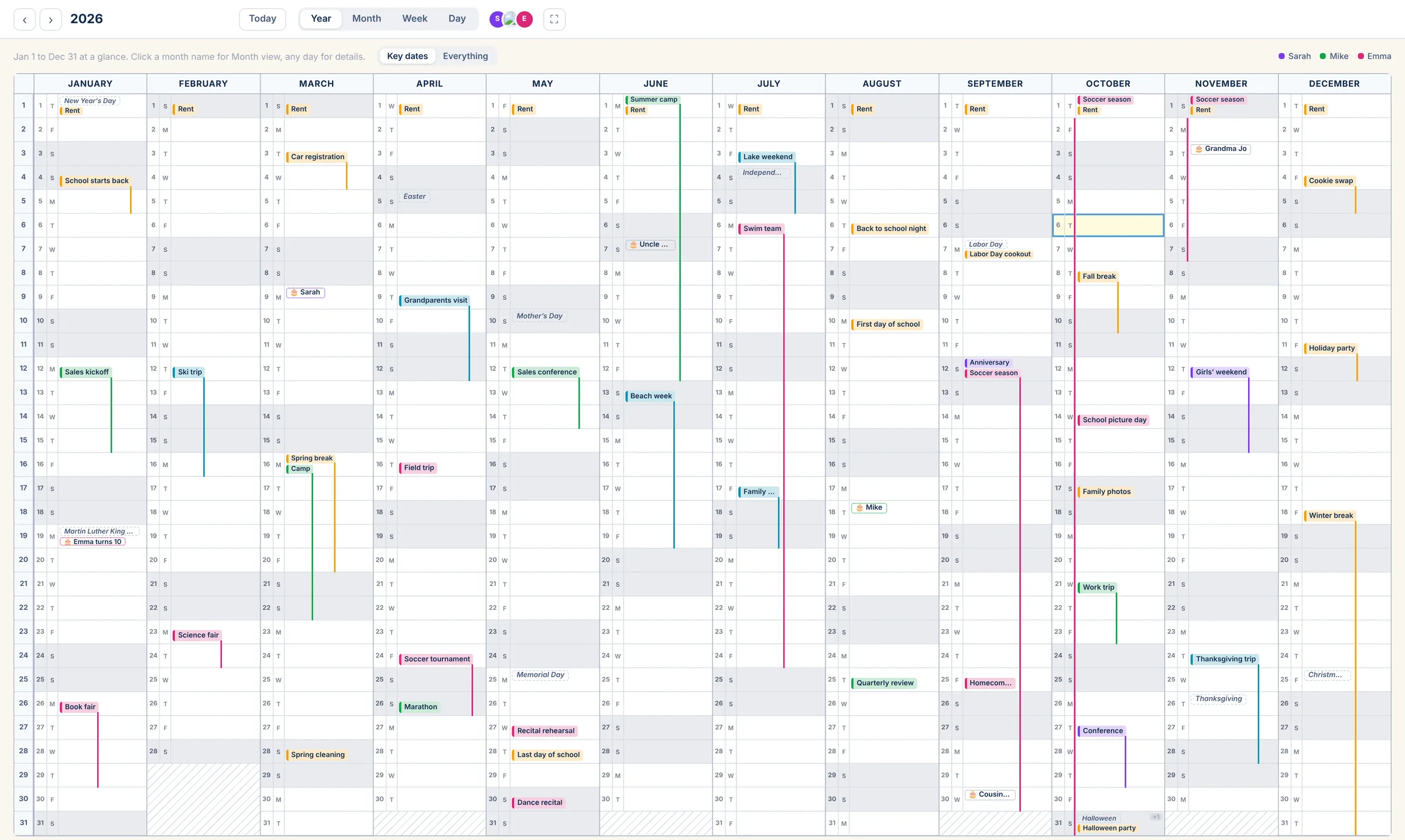Open the SEPTEMBER month header
This screenshot has height=840, width=1405.
tap(995, 84)
